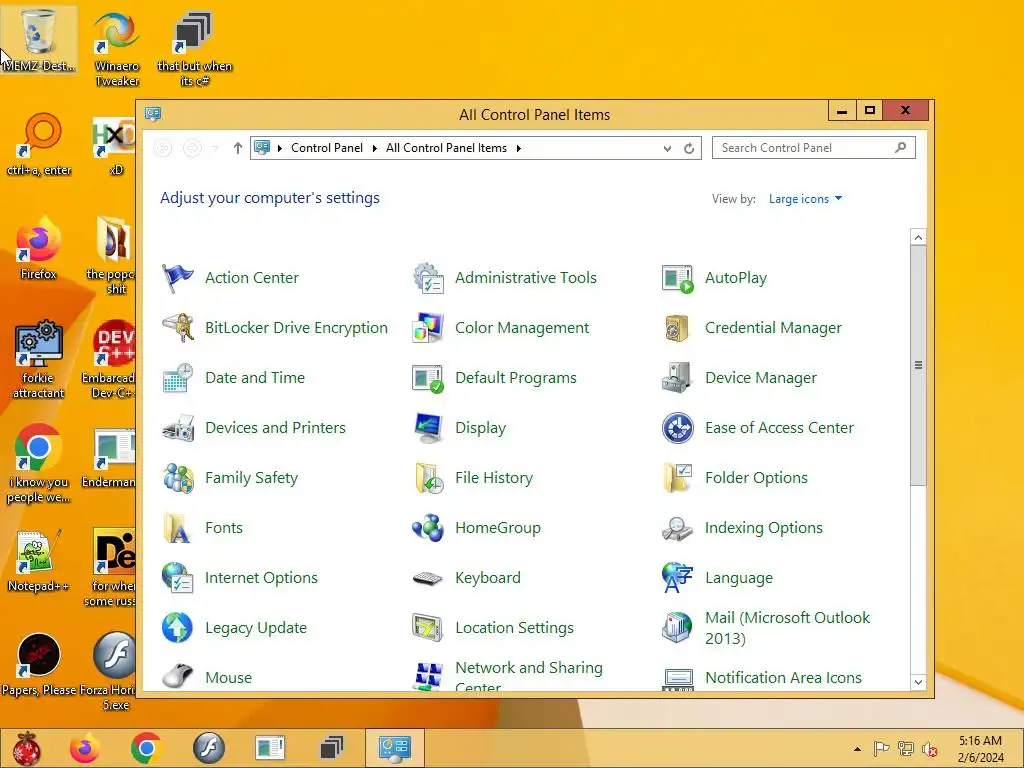The image size is (1024, 768).
Task: Expand the root arrow before Control Panel breadcrumb
Action: click(x=280, y=149)
